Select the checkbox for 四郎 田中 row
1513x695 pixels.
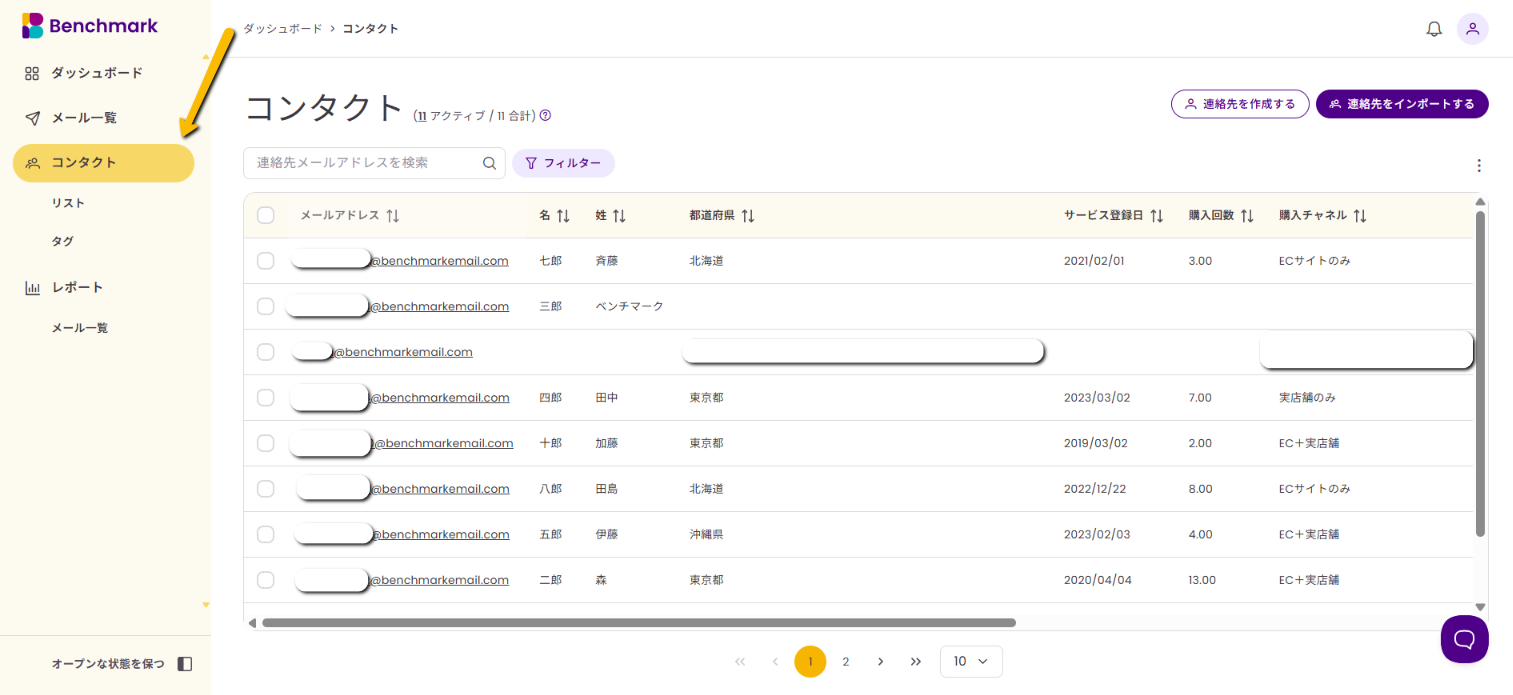[x=266, y=398]
